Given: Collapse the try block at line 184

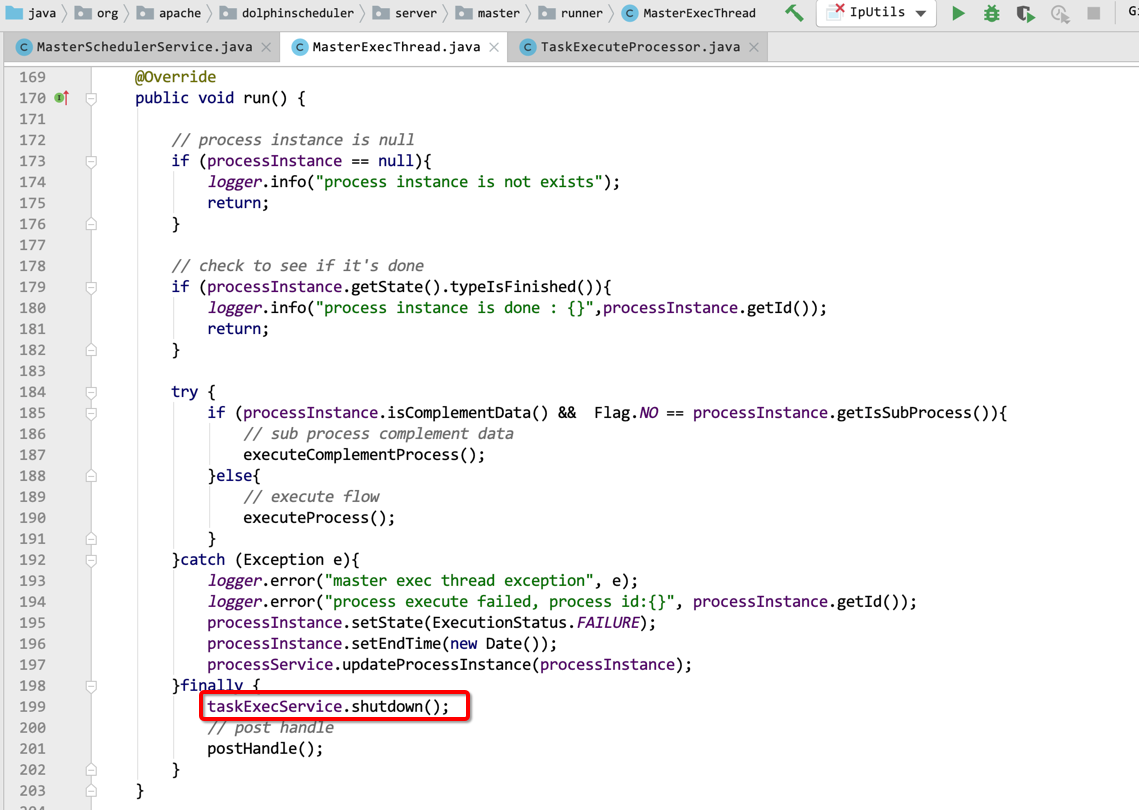Looking at the screenshot, I should pyautogui.click(x=91, y=392).
